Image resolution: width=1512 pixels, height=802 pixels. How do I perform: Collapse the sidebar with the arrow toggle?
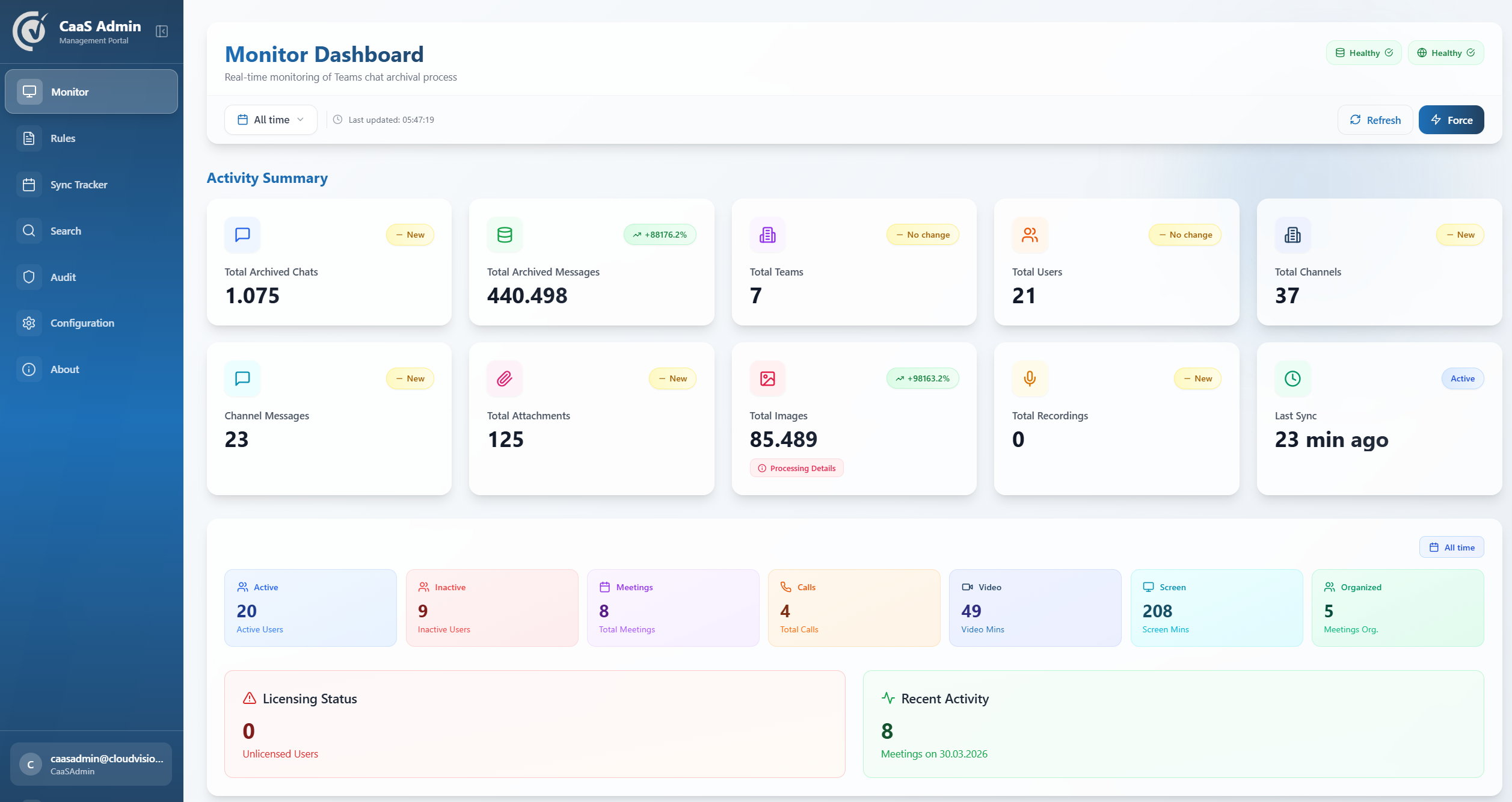(161, 32)
